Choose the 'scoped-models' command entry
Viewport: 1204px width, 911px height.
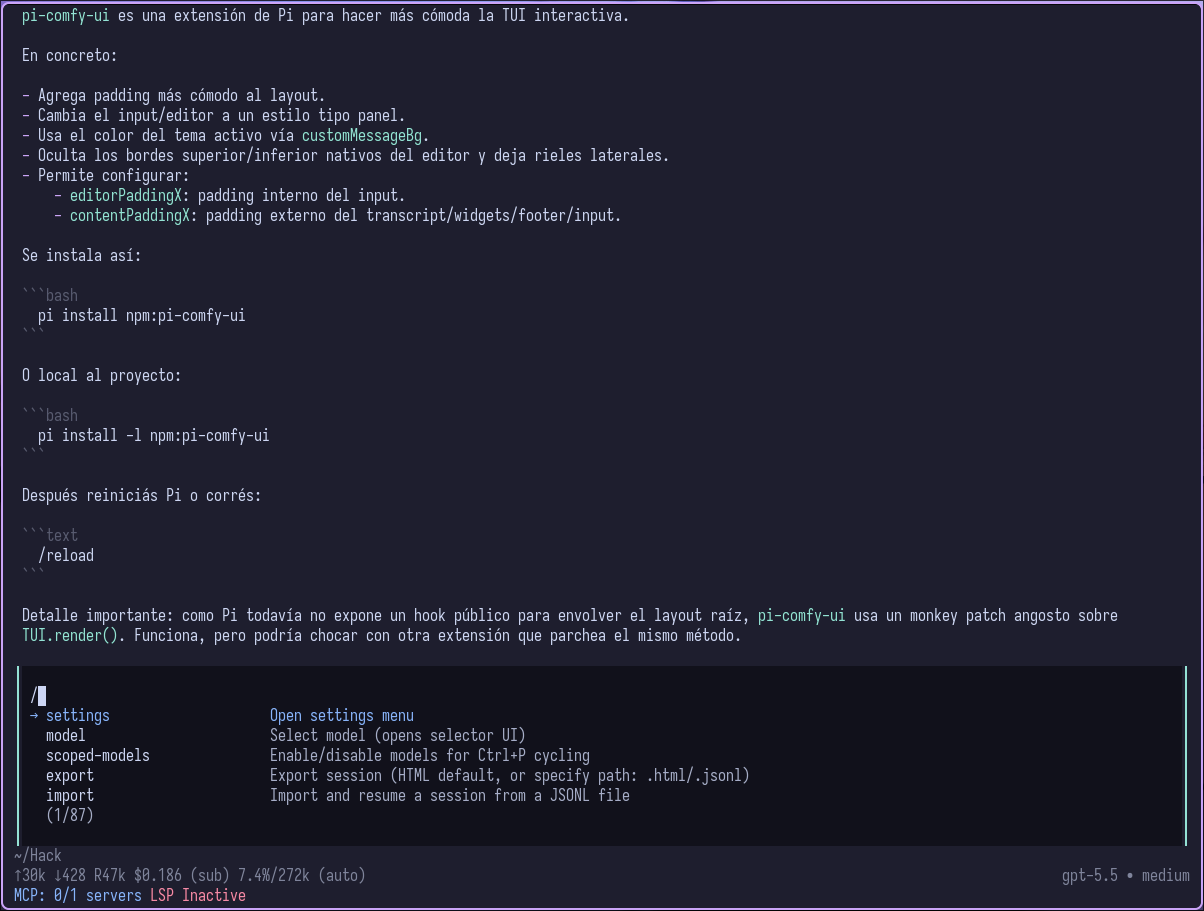[98, 756]
